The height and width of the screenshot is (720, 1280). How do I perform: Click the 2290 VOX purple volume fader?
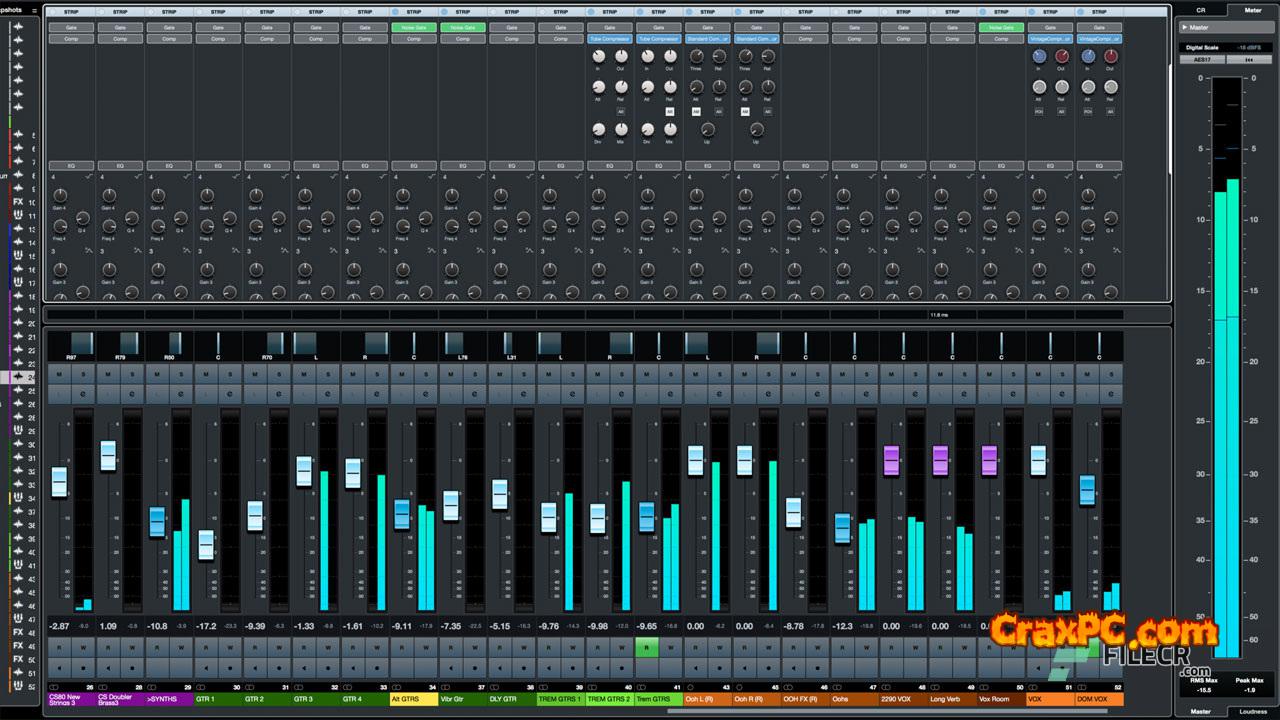(891, 461)
